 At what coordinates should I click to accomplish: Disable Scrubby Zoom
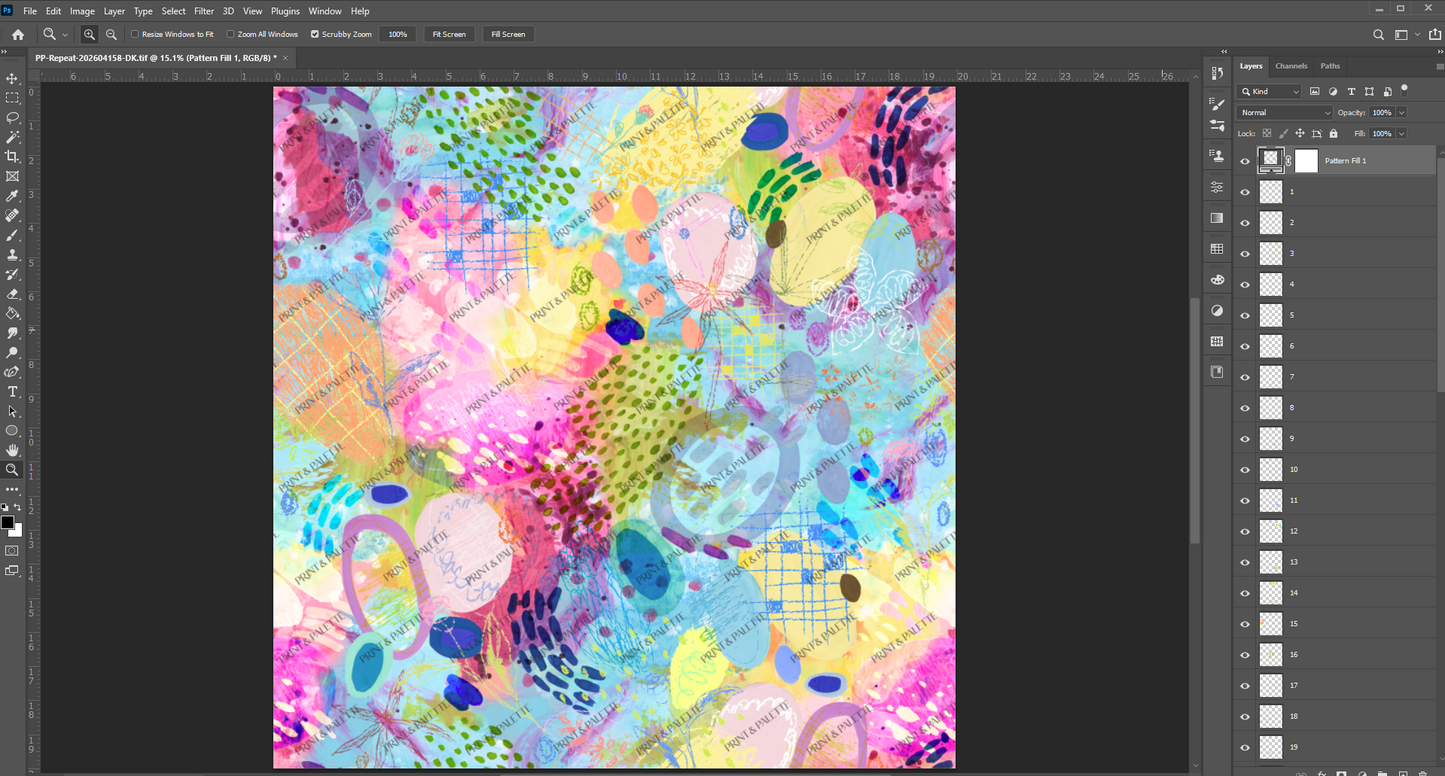coord(315,34)
